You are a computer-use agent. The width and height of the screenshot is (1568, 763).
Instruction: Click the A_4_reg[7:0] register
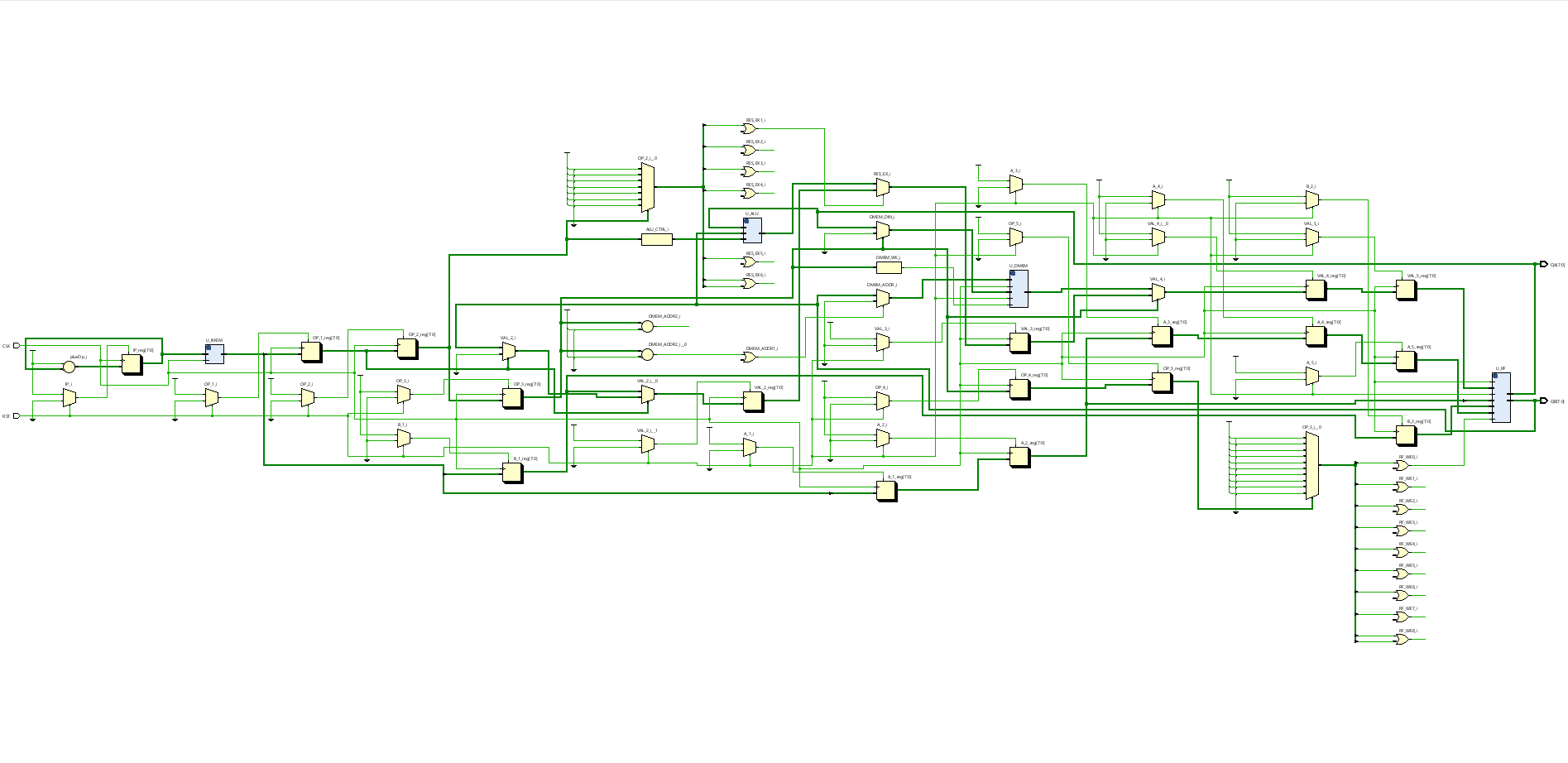tap(1316, 336)
